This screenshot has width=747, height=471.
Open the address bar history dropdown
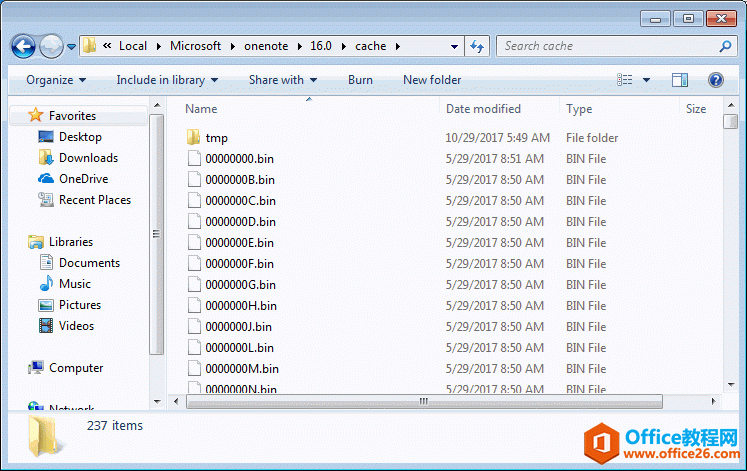(454, 47)
